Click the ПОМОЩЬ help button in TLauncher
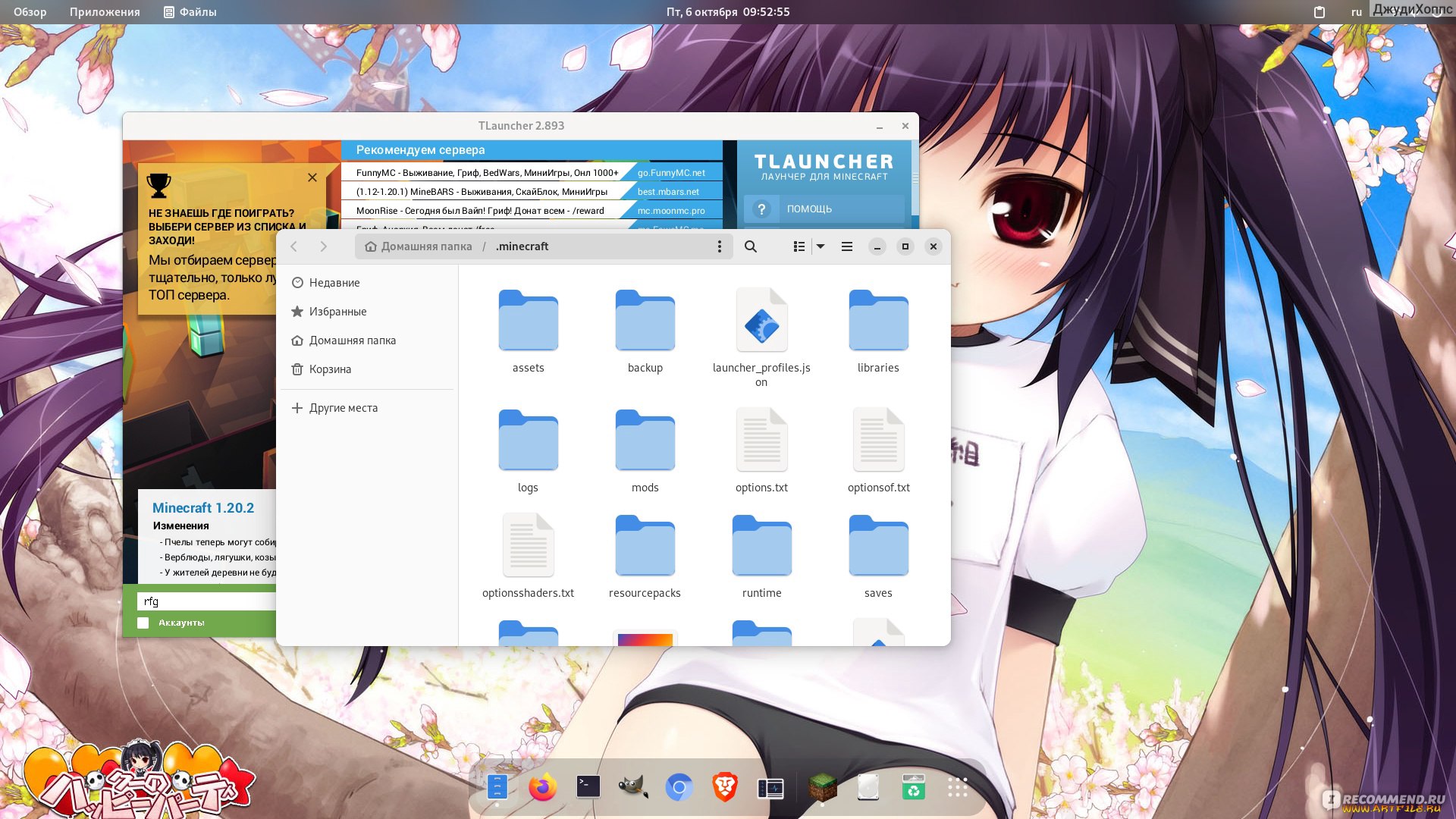Viewport: 1456px width, 819px height. [x=824, y=209]
